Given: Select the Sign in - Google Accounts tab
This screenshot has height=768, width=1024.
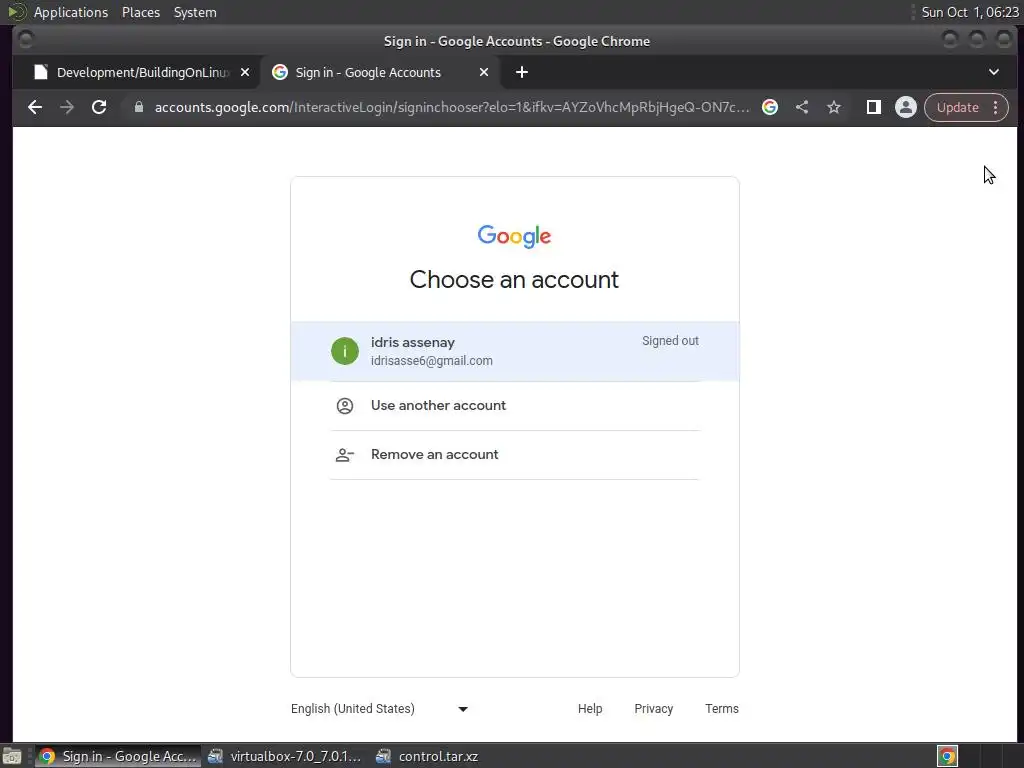Looking at the screenshot, I should (381, 72).
